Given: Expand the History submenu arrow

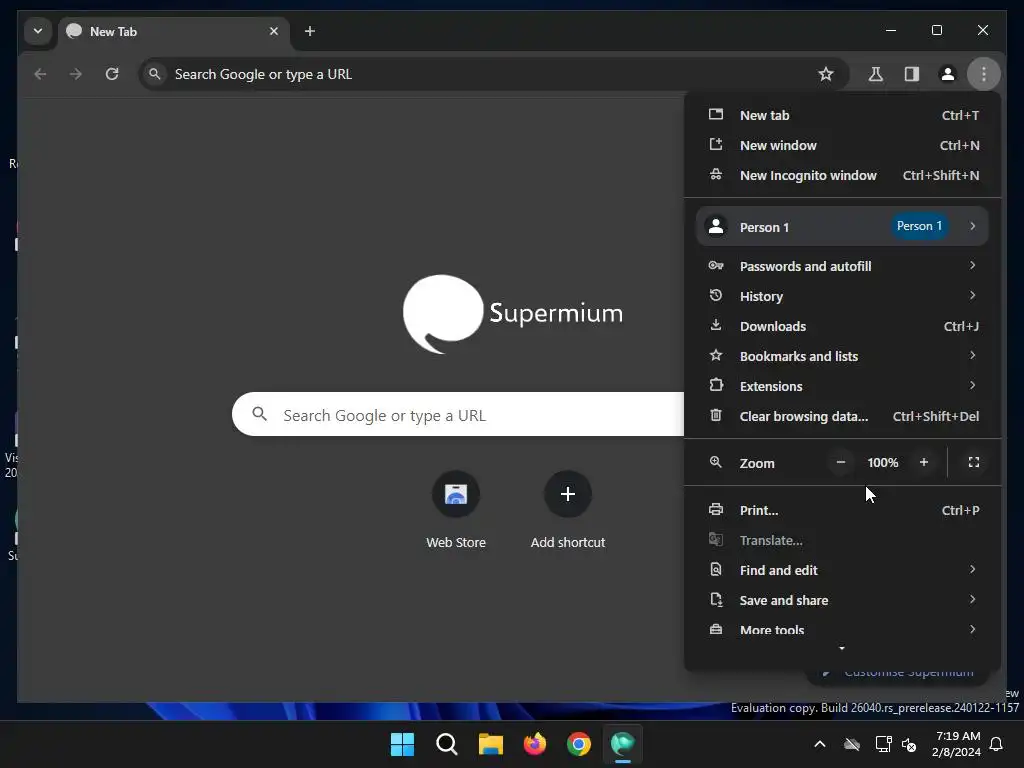Looking at the screenshot, I should [972, 295].
